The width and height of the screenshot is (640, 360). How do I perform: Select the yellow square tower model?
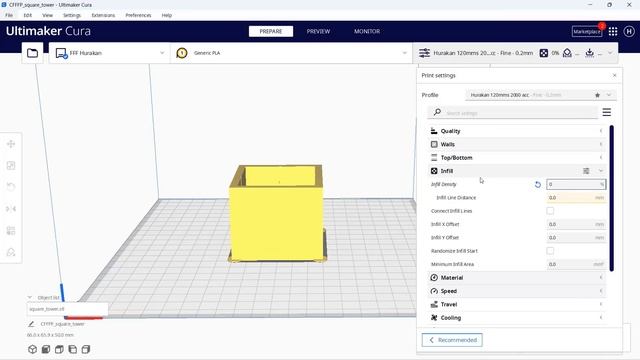click(277, 214)
